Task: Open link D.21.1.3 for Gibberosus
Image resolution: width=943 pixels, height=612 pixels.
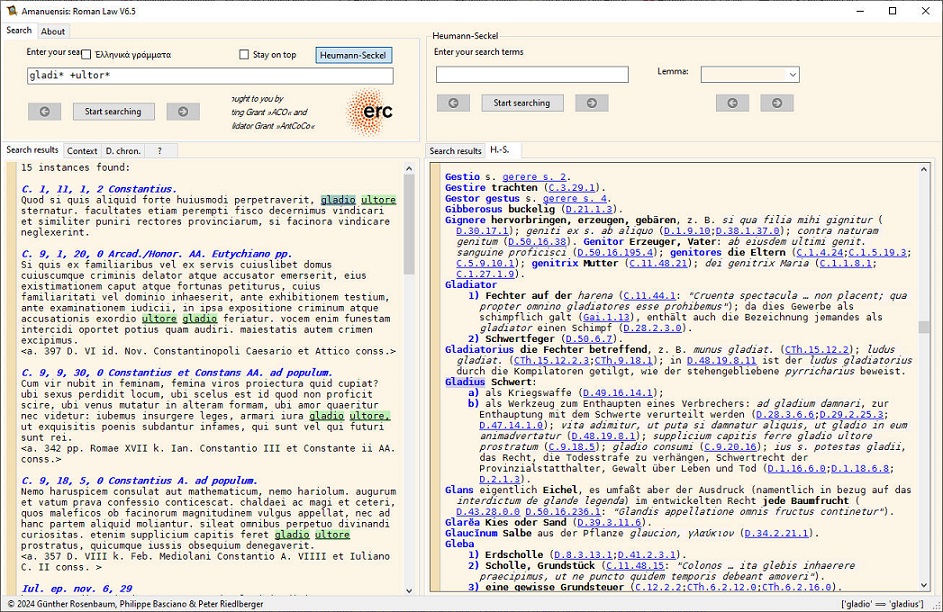Action: pyautogui.click(x=588, y=209)
